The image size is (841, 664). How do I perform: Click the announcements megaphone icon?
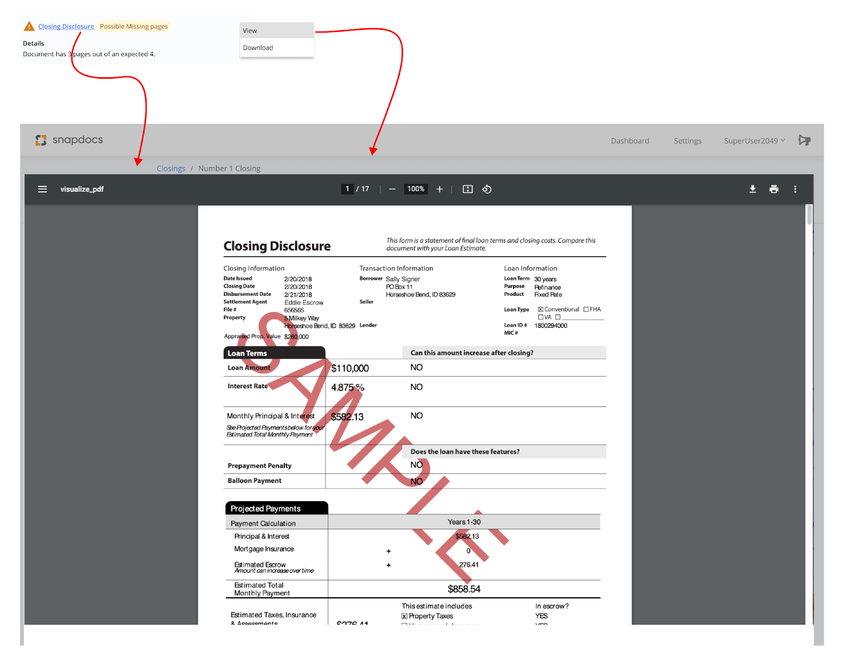point(804,140)
